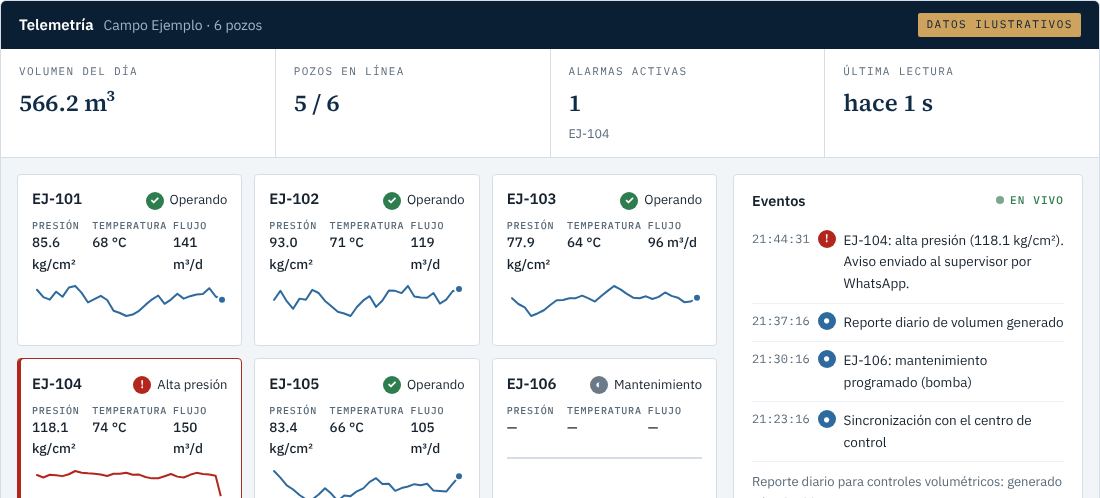Image resolution: width=1100 pixels, height=498 pixels.
Task: Click the EJ-103 sparkline chart
Action: [604, 301]
